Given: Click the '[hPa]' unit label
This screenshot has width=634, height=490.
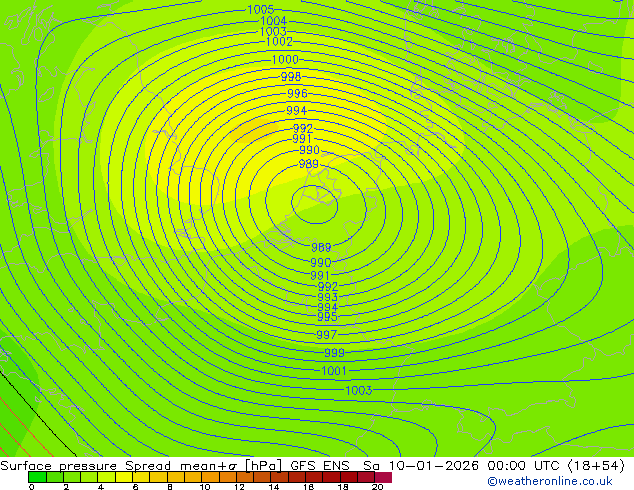Looking at the screenshot, I should 263,466.
